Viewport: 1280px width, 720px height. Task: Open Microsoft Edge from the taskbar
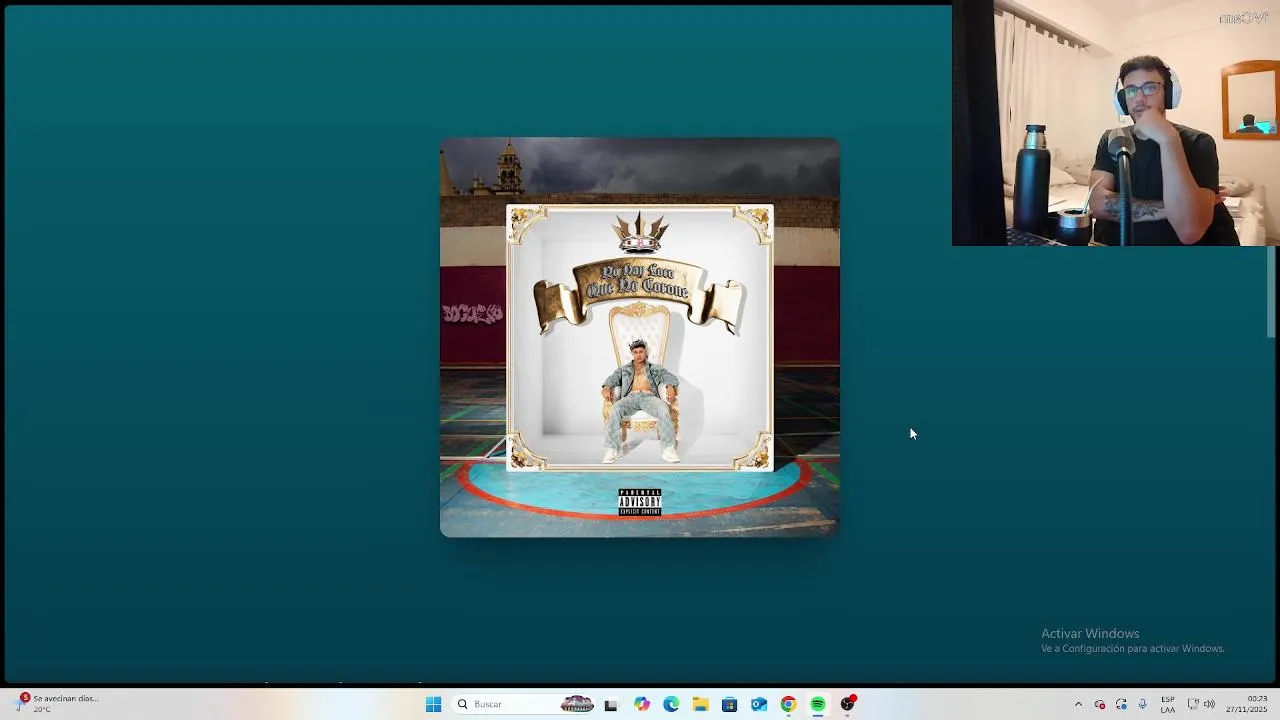(x=671, y=704)
